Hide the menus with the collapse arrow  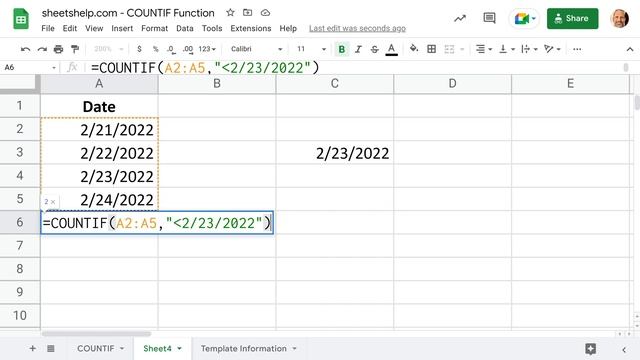pos(630,49)
